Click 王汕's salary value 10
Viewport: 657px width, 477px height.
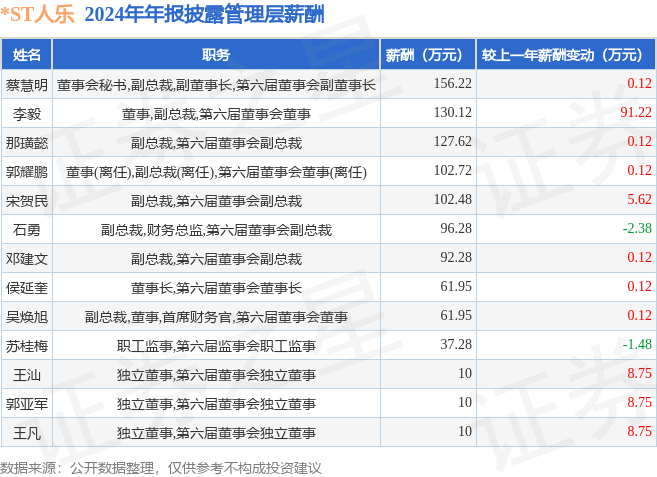[x=465, y=373]
